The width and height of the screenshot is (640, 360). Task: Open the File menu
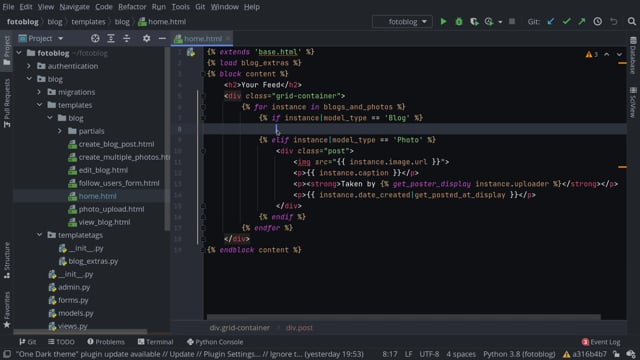[8, 7]
